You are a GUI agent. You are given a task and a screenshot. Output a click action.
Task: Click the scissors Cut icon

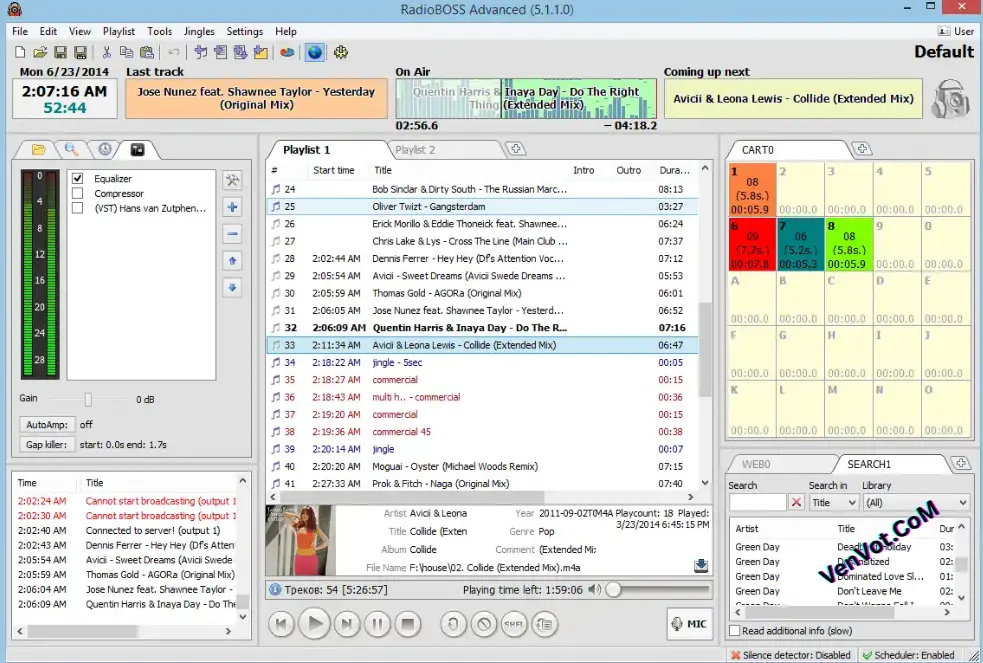tap(107, 53)
